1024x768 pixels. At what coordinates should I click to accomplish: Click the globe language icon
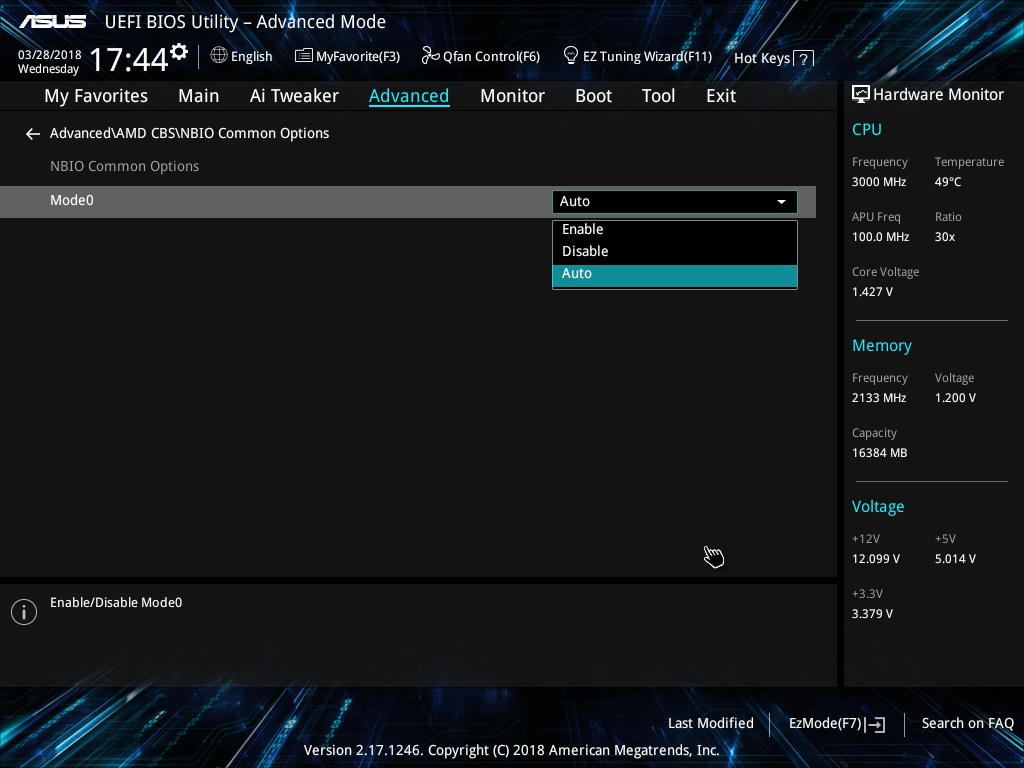pos(219,56)
